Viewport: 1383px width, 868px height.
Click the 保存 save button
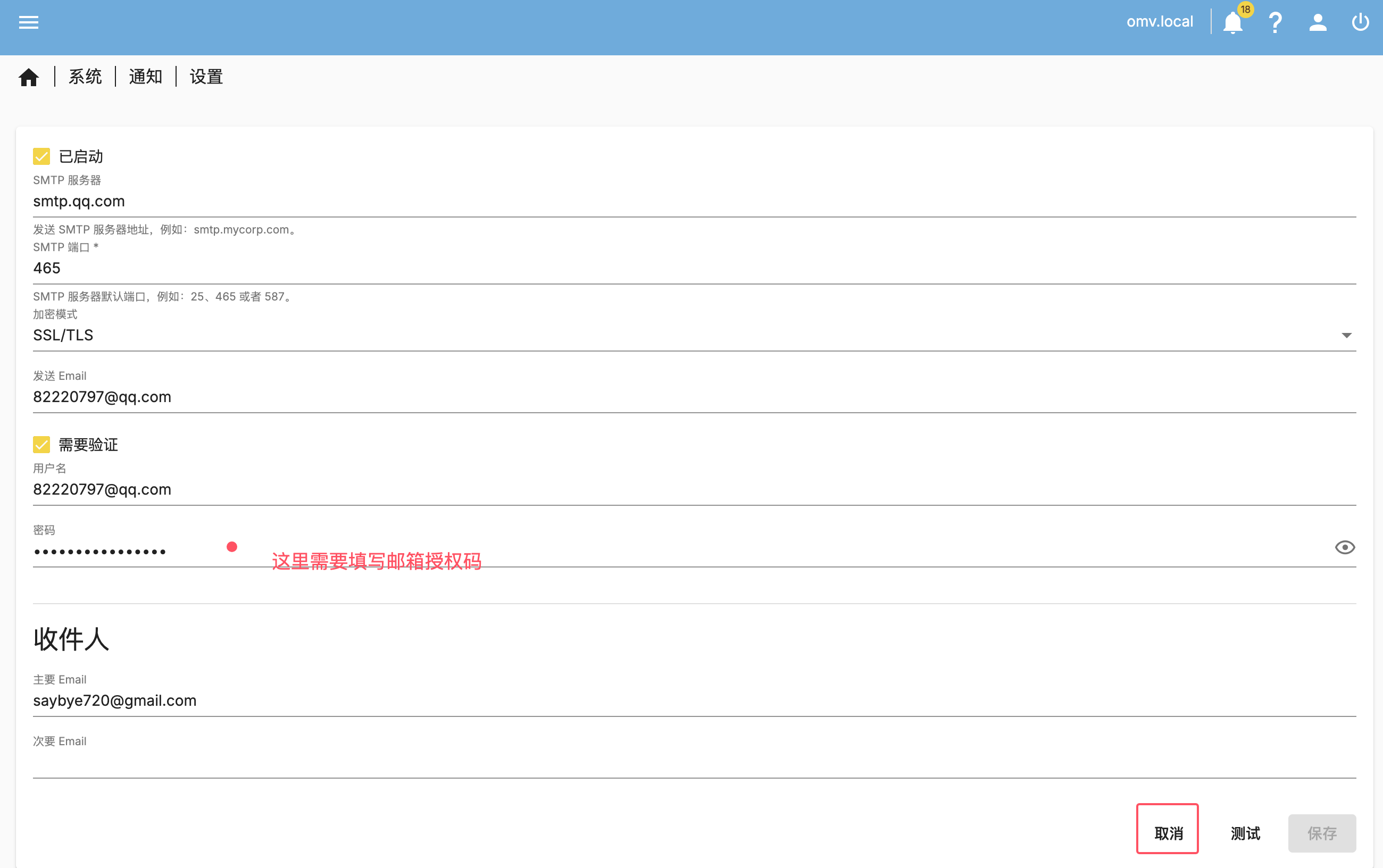(x=1322, y=833)
